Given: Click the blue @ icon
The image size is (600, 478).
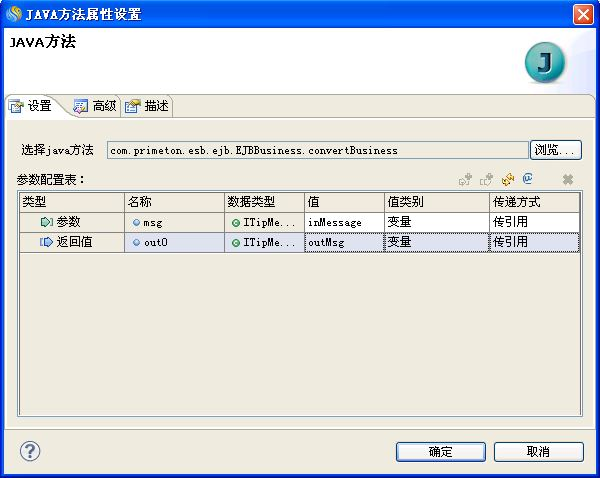Looking at the screenshot, I should pyautogui.click(x=528, y=178).
